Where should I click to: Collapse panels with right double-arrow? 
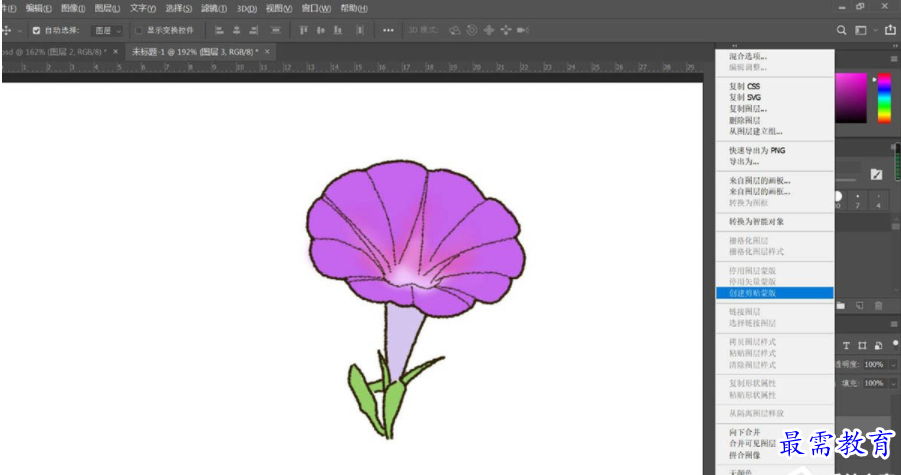pyautogui.click(x=897, y=45)
